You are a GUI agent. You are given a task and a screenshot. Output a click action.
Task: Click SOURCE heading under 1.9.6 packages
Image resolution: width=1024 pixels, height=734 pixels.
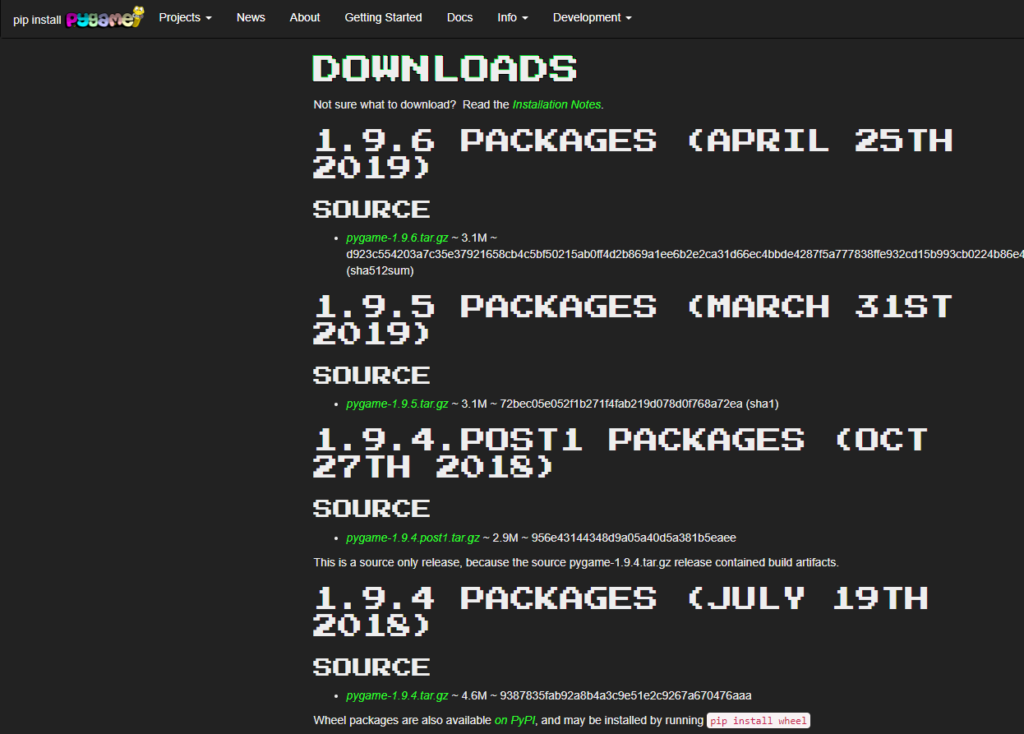pos(372,210)
